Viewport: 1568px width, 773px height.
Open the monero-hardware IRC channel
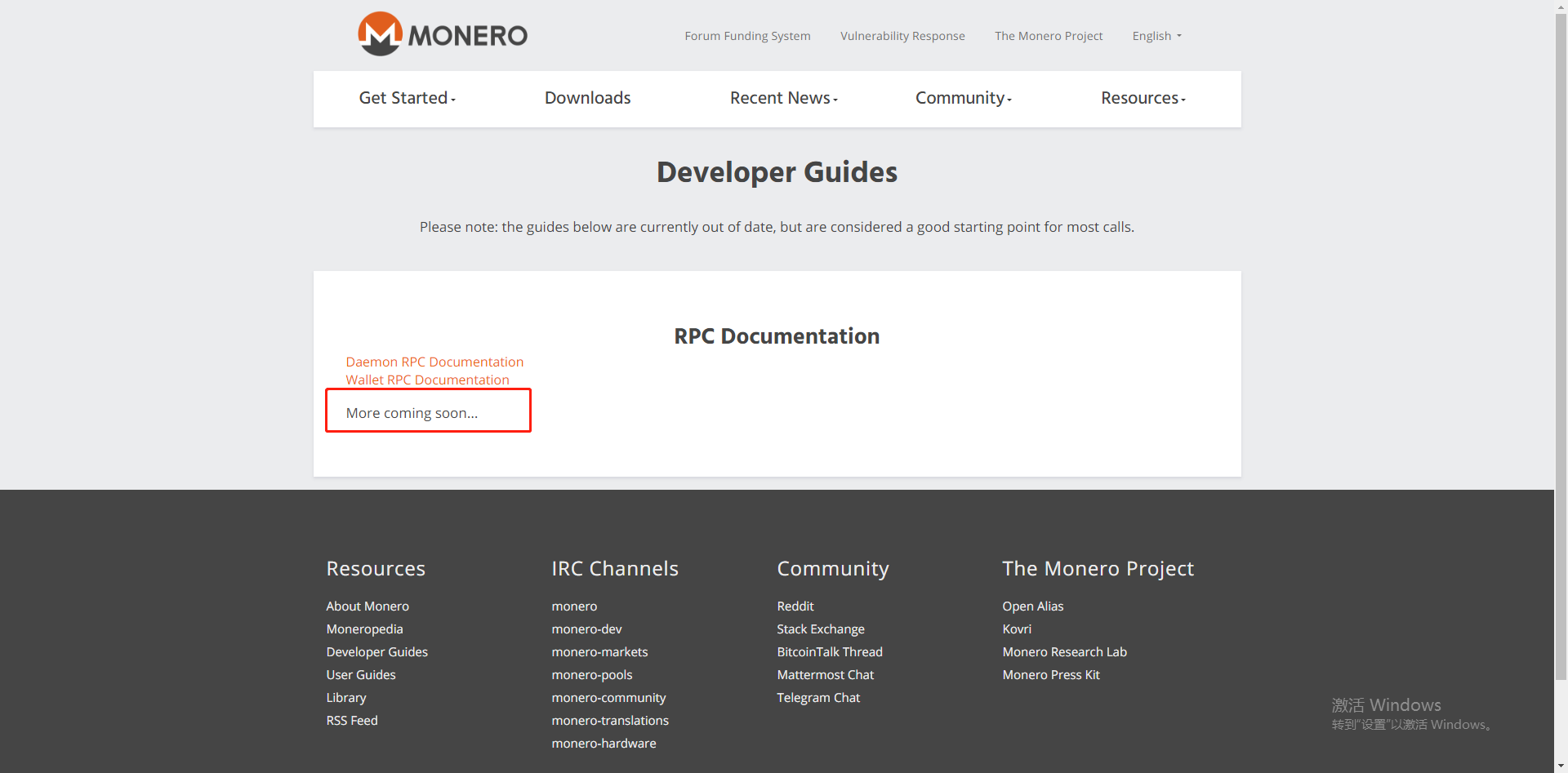coord(604,744)
